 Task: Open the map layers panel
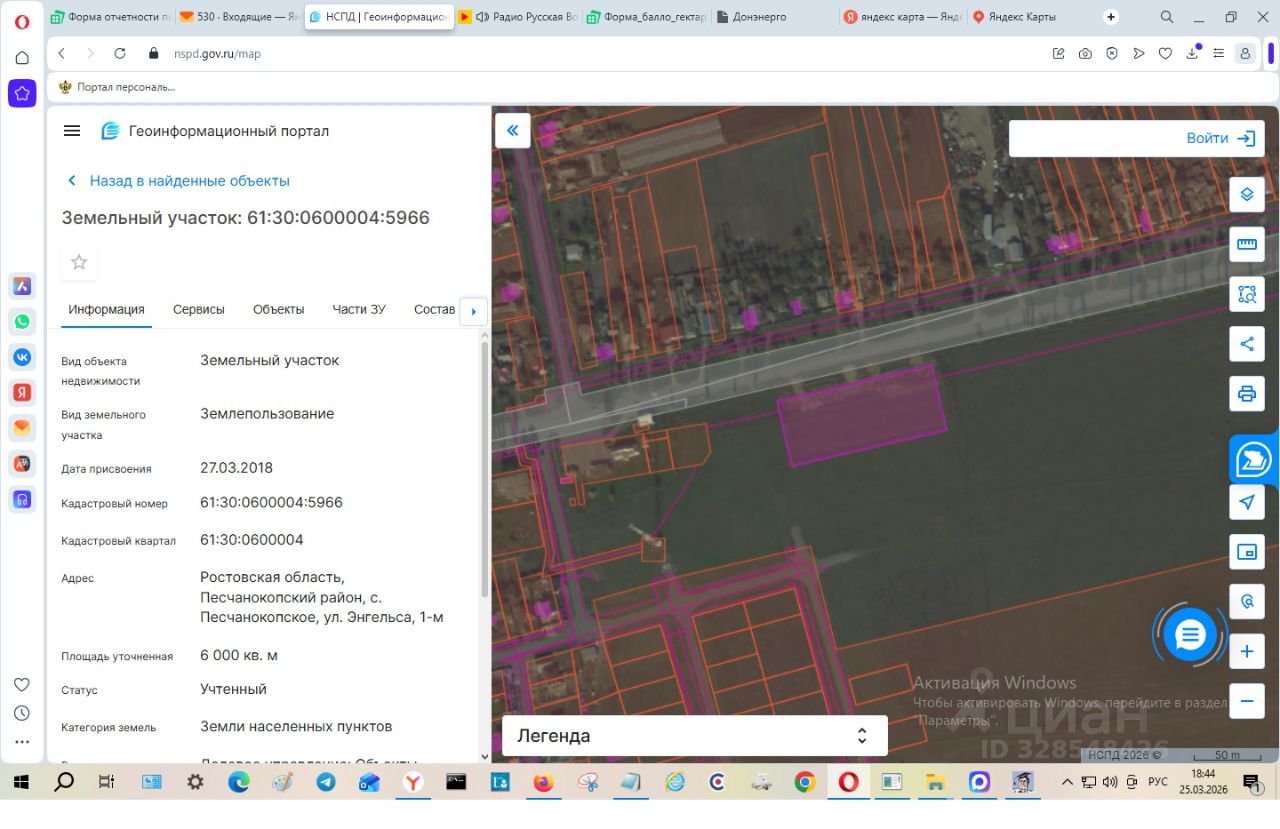click(x=1246, y=194)
